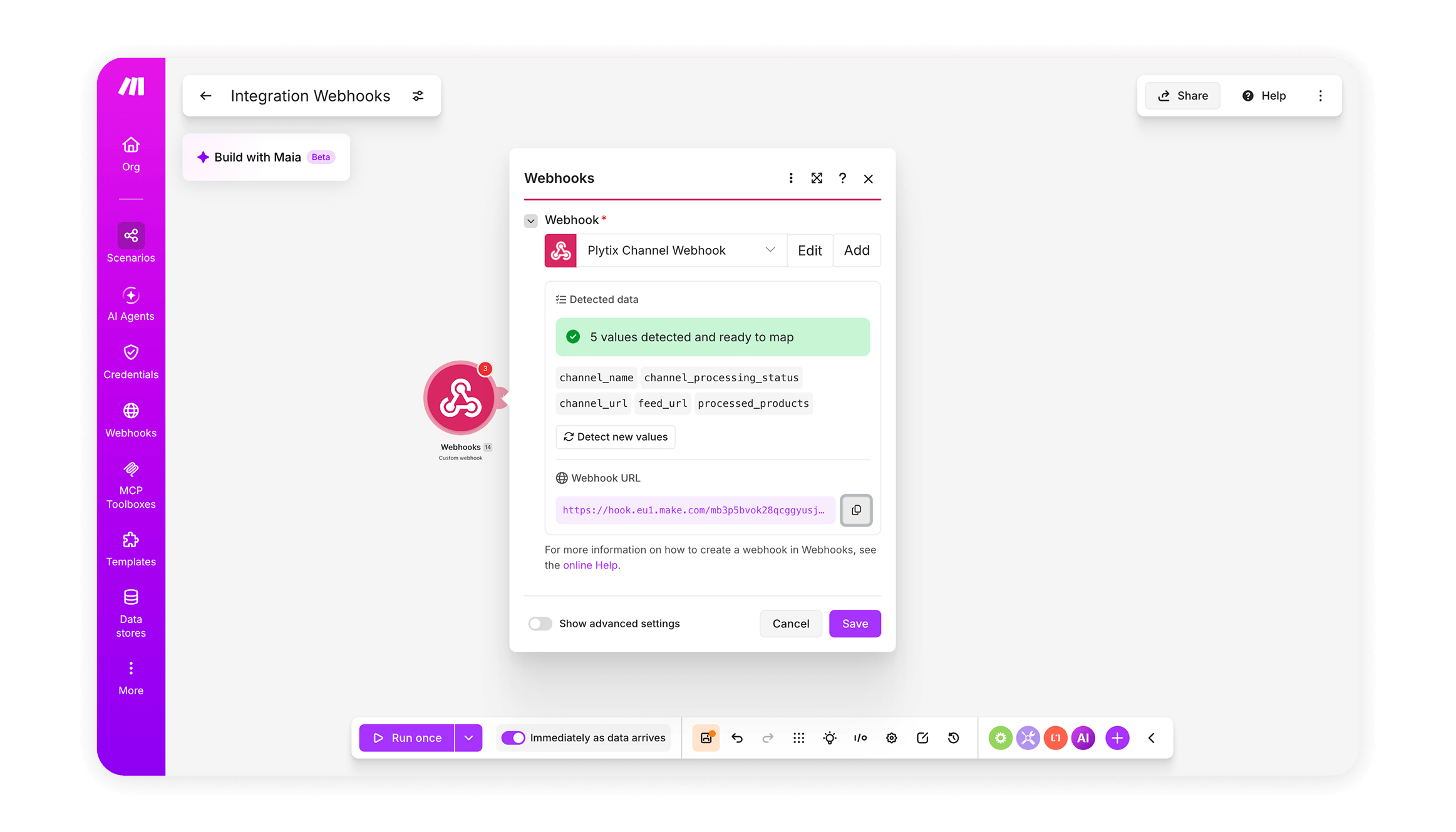Screen dimensions: 1456x832
Task: Open the Webhooks dialog three-dot menu
Action: [791, 178]
